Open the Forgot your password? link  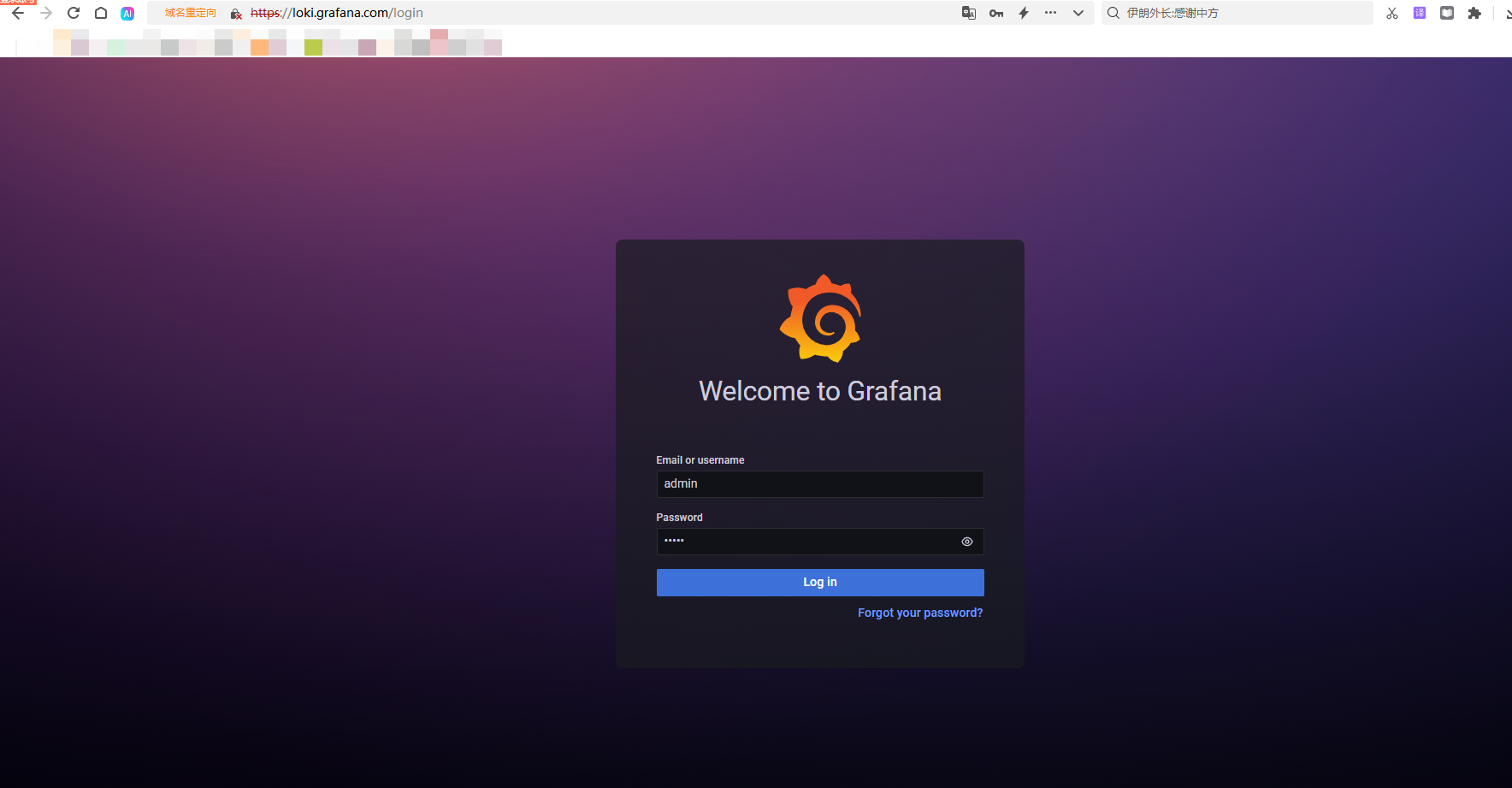pos(920,613)
